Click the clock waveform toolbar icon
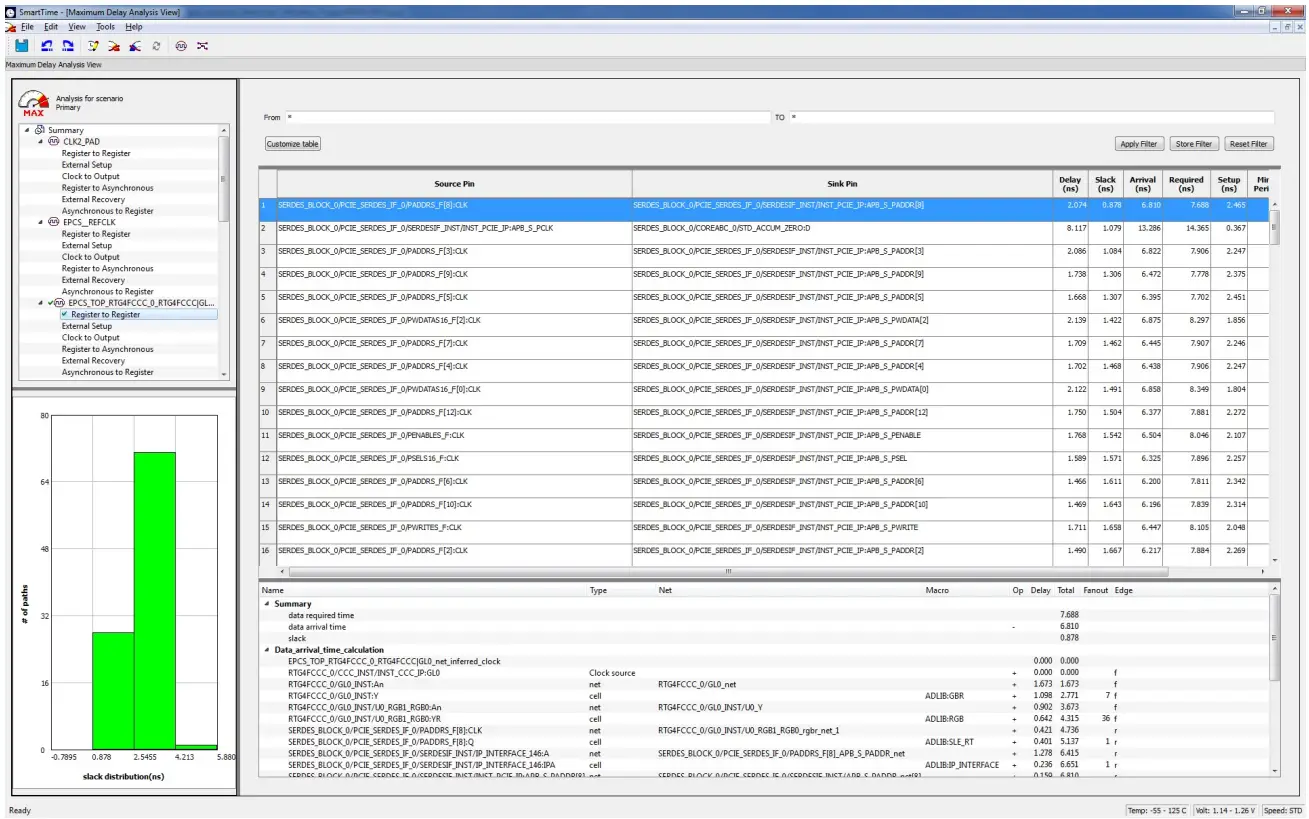This screenshot has height=819, width=1309. click(181, 46)
